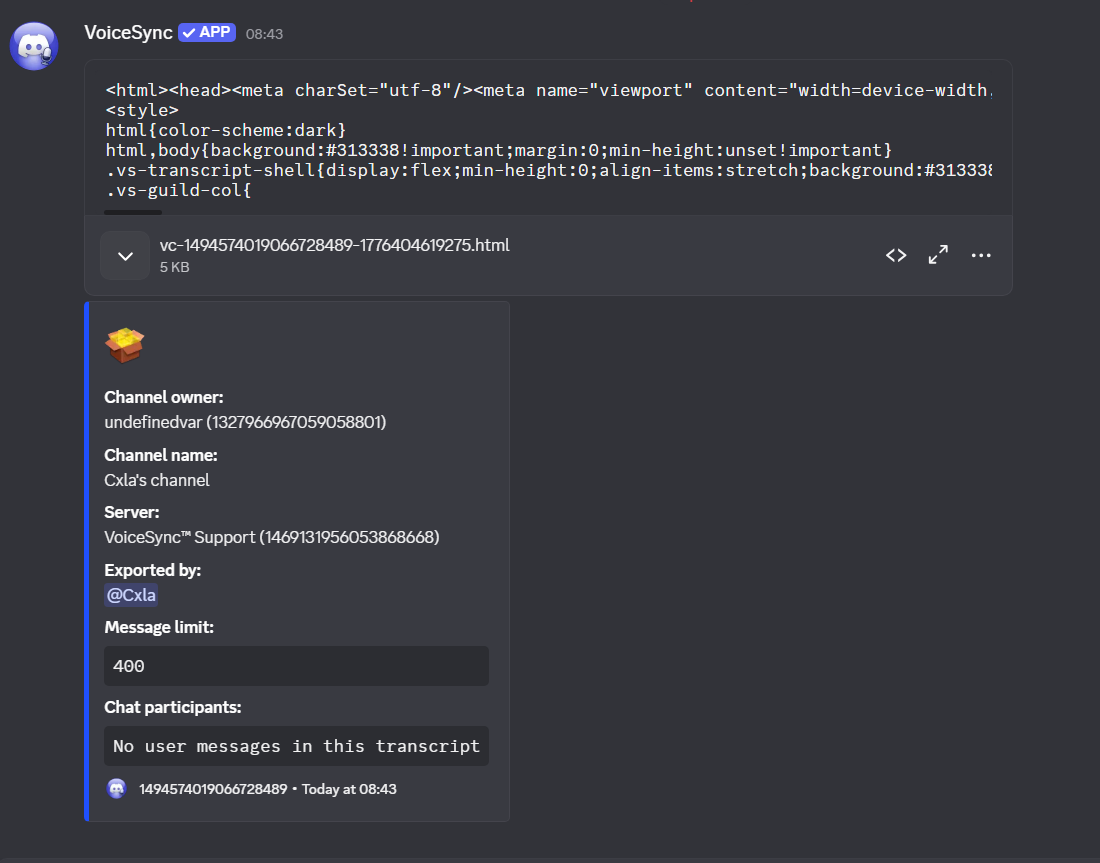Open the code view for the attachment
Image resolution: width=1100 pixels, height=863 pixels.
pos(896,255)
